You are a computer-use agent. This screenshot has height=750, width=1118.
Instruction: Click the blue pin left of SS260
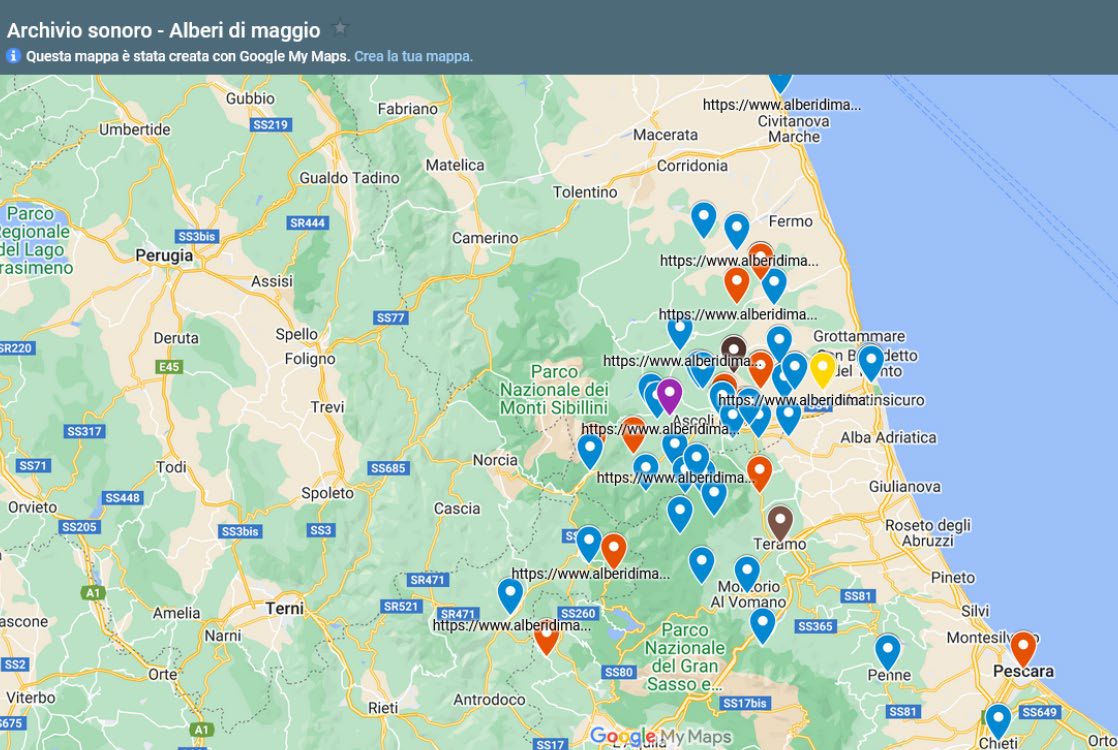(511, 594)
